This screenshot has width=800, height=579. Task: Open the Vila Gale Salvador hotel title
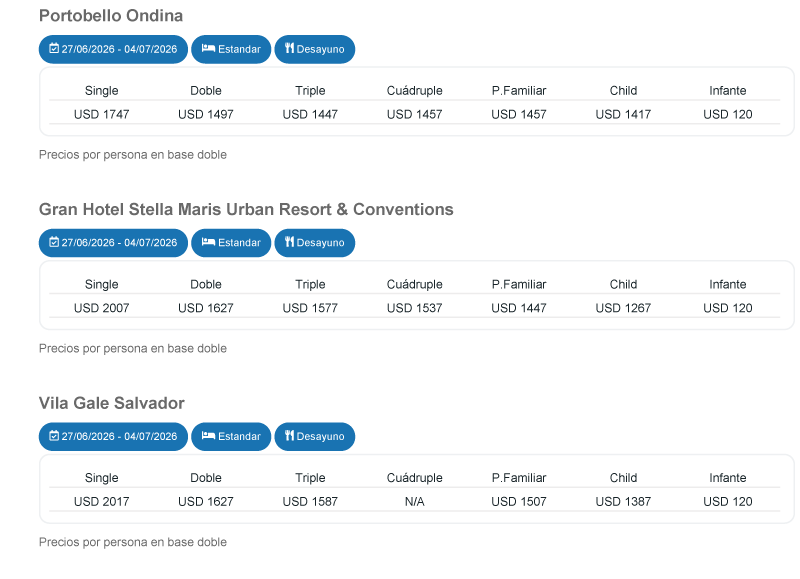(x=112, y=403)
